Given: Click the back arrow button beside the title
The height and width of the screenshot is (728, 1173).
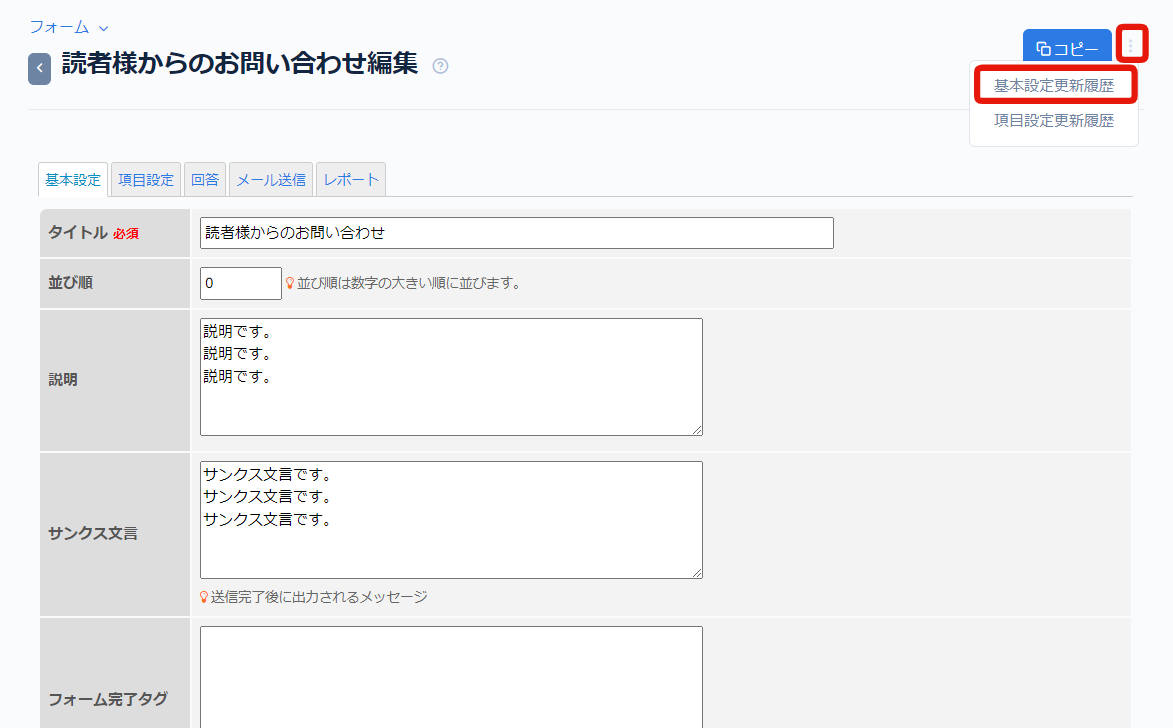Looking at the screenshot, I should (40, 69).
